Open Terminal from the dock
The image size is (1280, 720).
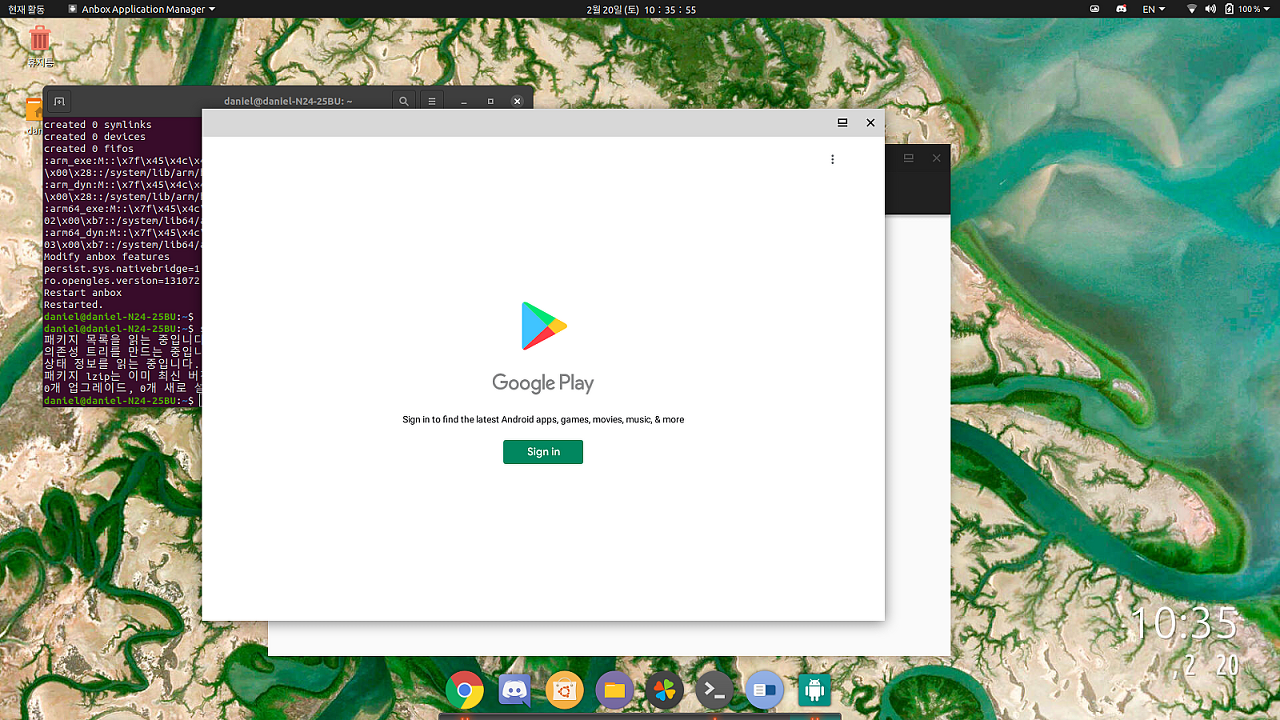[714, 690]
